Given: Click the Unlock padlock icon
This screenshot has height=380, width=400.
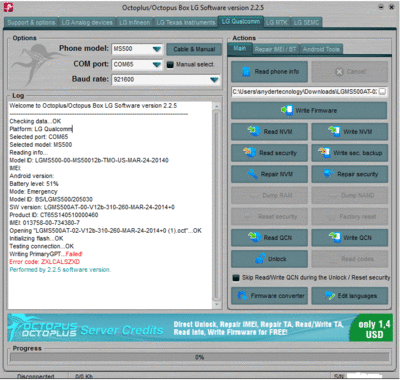Looking at the screenshot, I should pyautogui.click(x=260, y=259).
